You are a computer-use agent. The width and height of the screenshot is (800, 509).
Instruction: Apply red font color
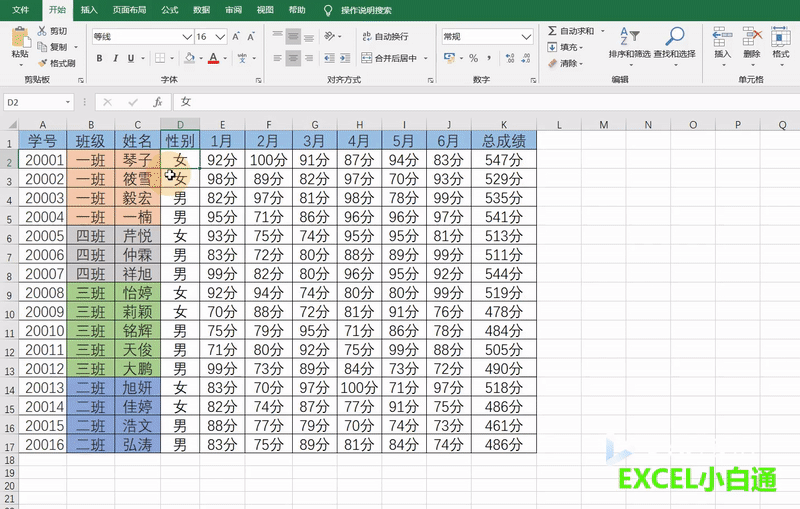tap(213, 58)
